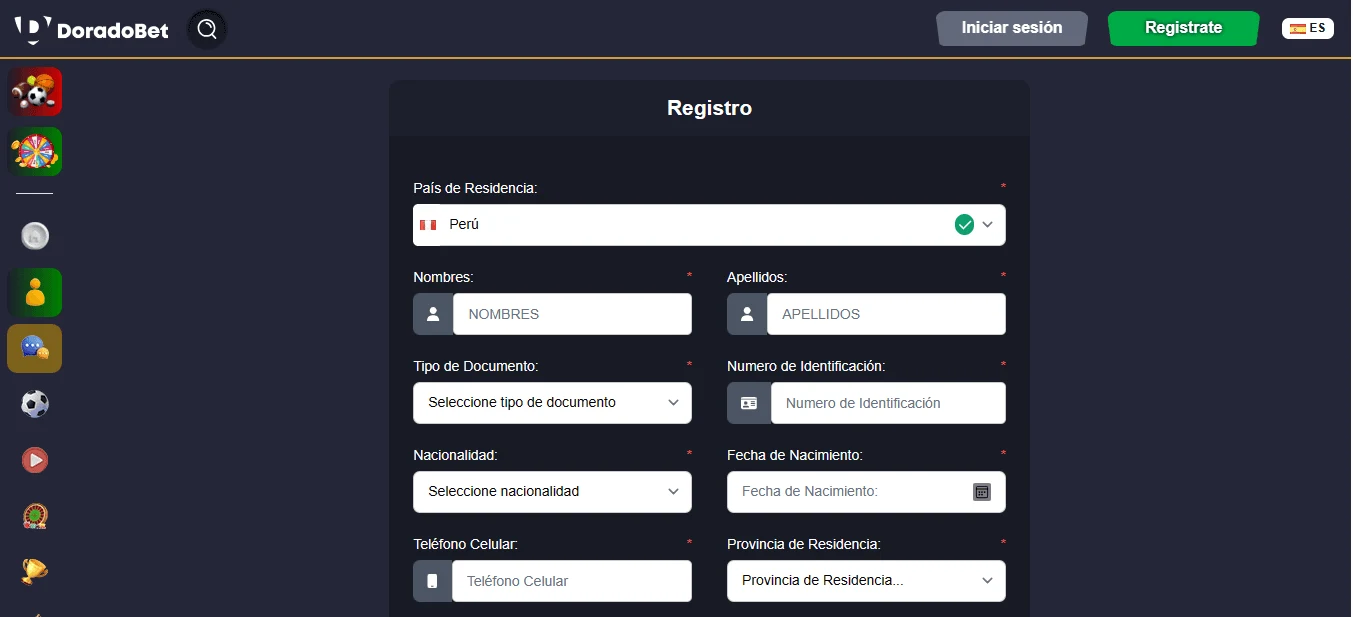Click the green Registrate button
1353x617 pixels.
1184,28
